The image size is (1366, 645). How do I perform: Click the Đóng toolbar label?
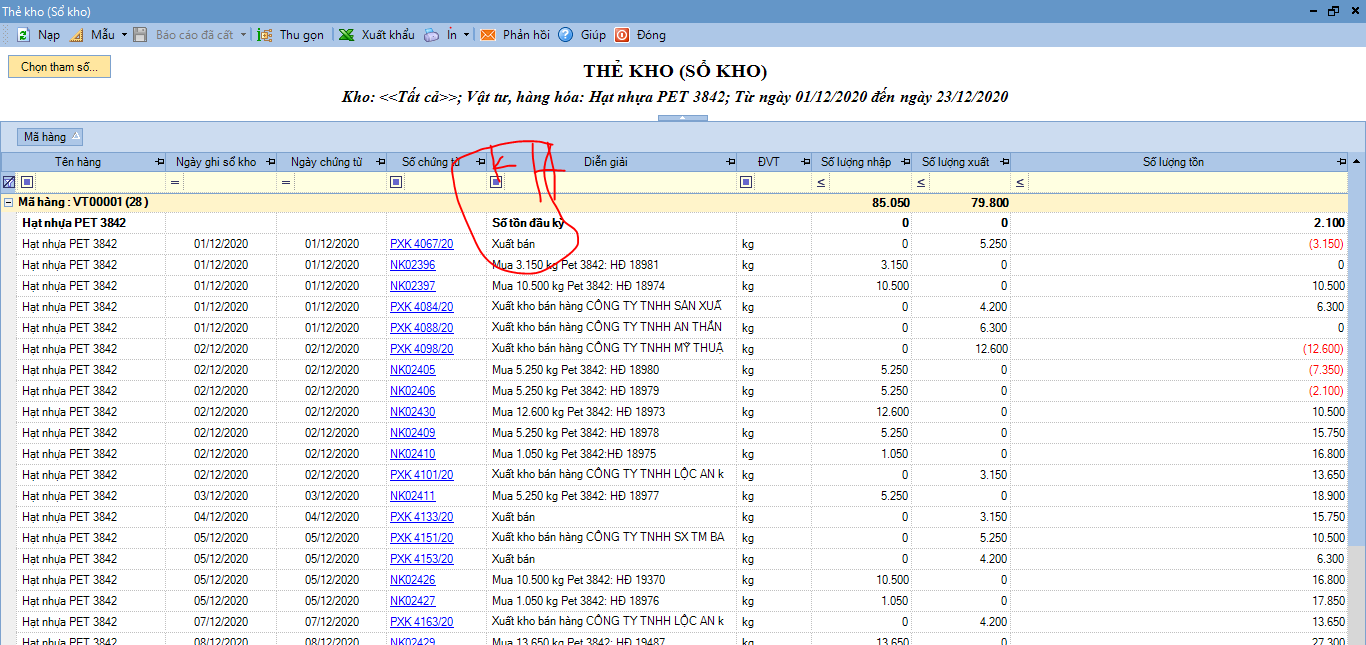click(651, 35)
